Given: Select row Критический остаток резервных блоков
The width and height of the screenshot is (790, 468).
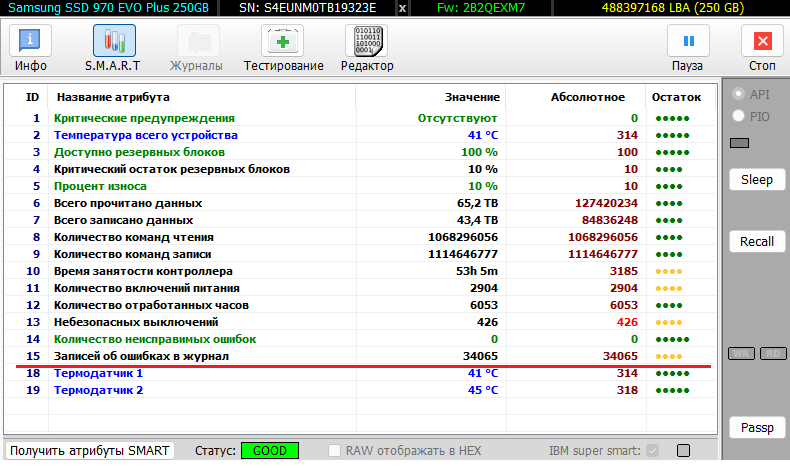Looking at the screenshot, I should pos(360,169).
